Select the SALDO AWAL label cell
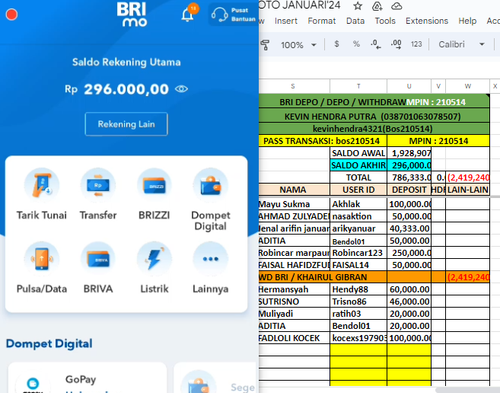The image size is (500, 393). [358, 153]
